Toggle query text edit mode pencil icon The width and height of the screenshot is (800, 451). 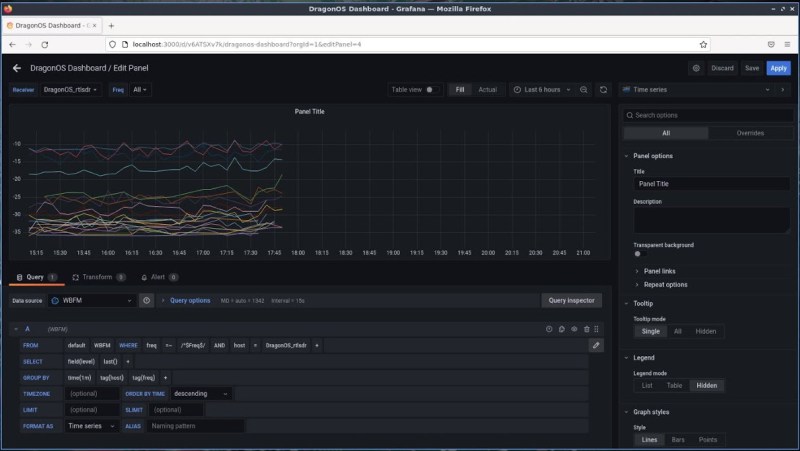click(x=596, y=345)
